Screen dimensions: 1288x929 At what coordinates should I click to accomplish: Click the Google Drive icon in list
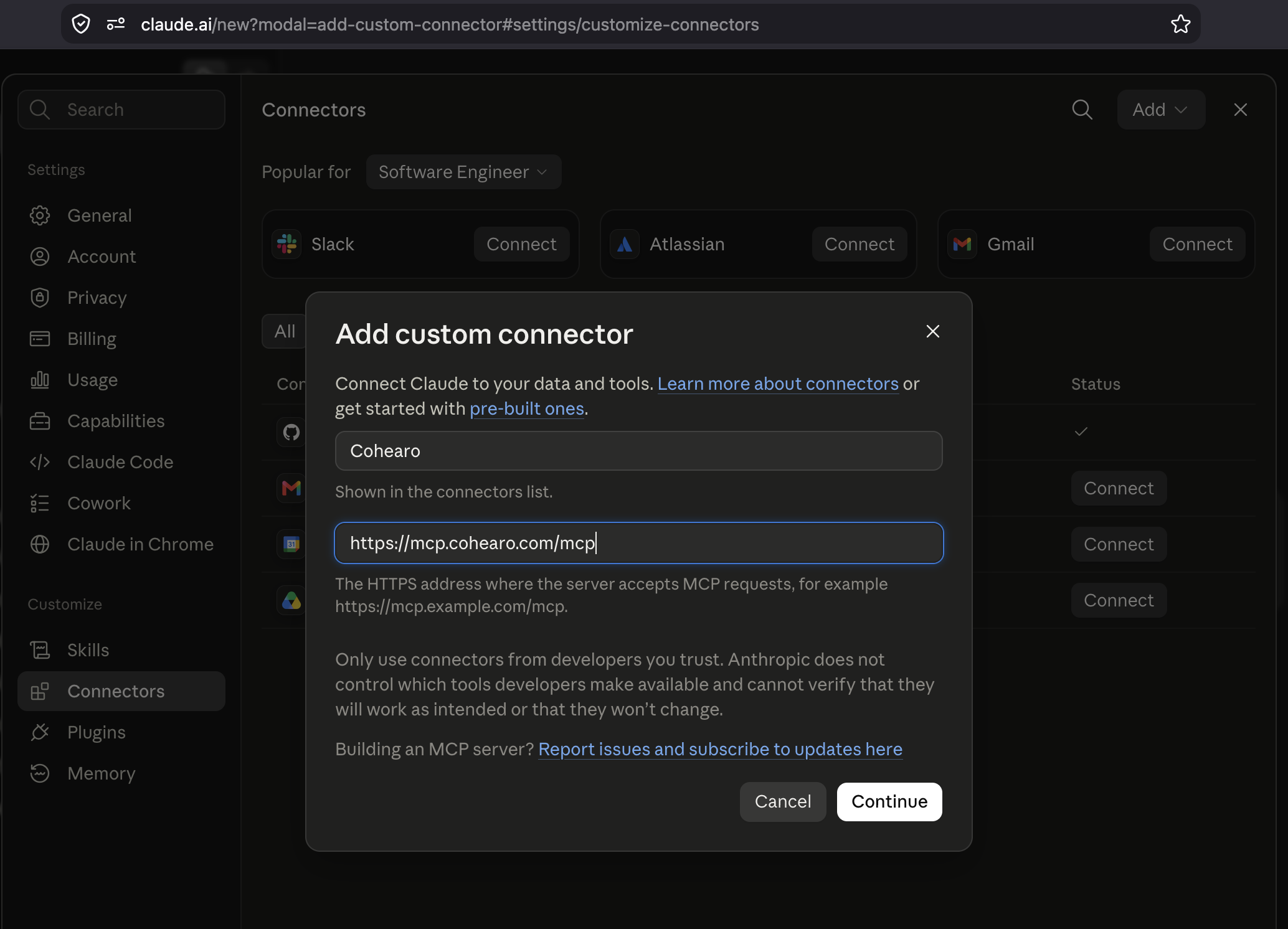(291, 600)
